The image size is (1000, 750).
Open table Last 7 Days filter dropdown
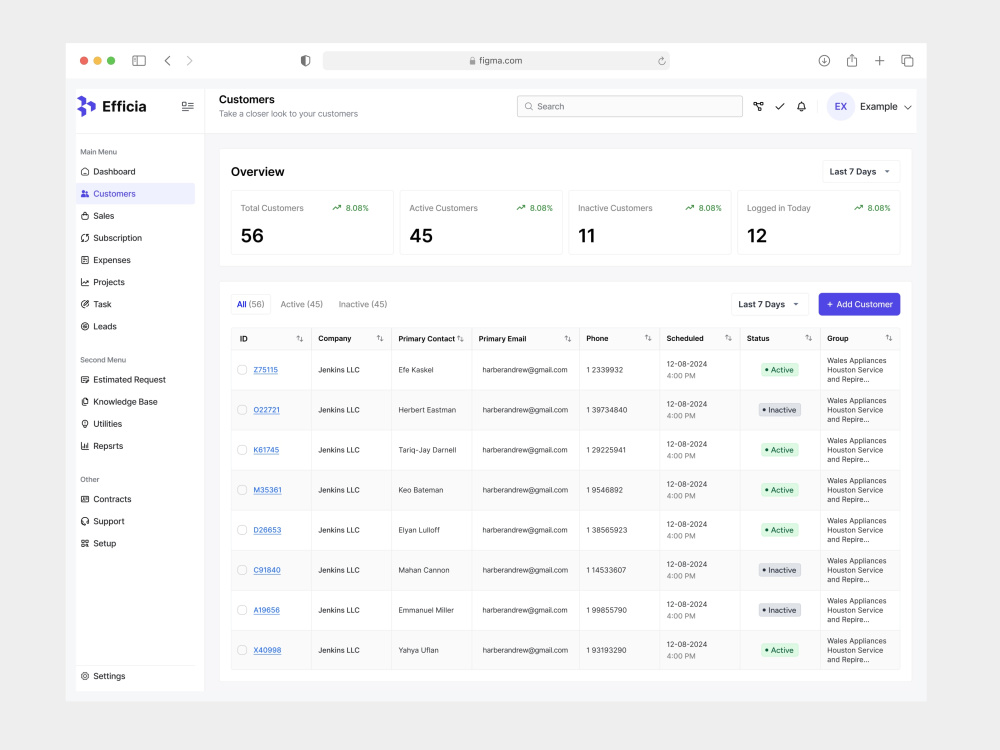[769, 304]
